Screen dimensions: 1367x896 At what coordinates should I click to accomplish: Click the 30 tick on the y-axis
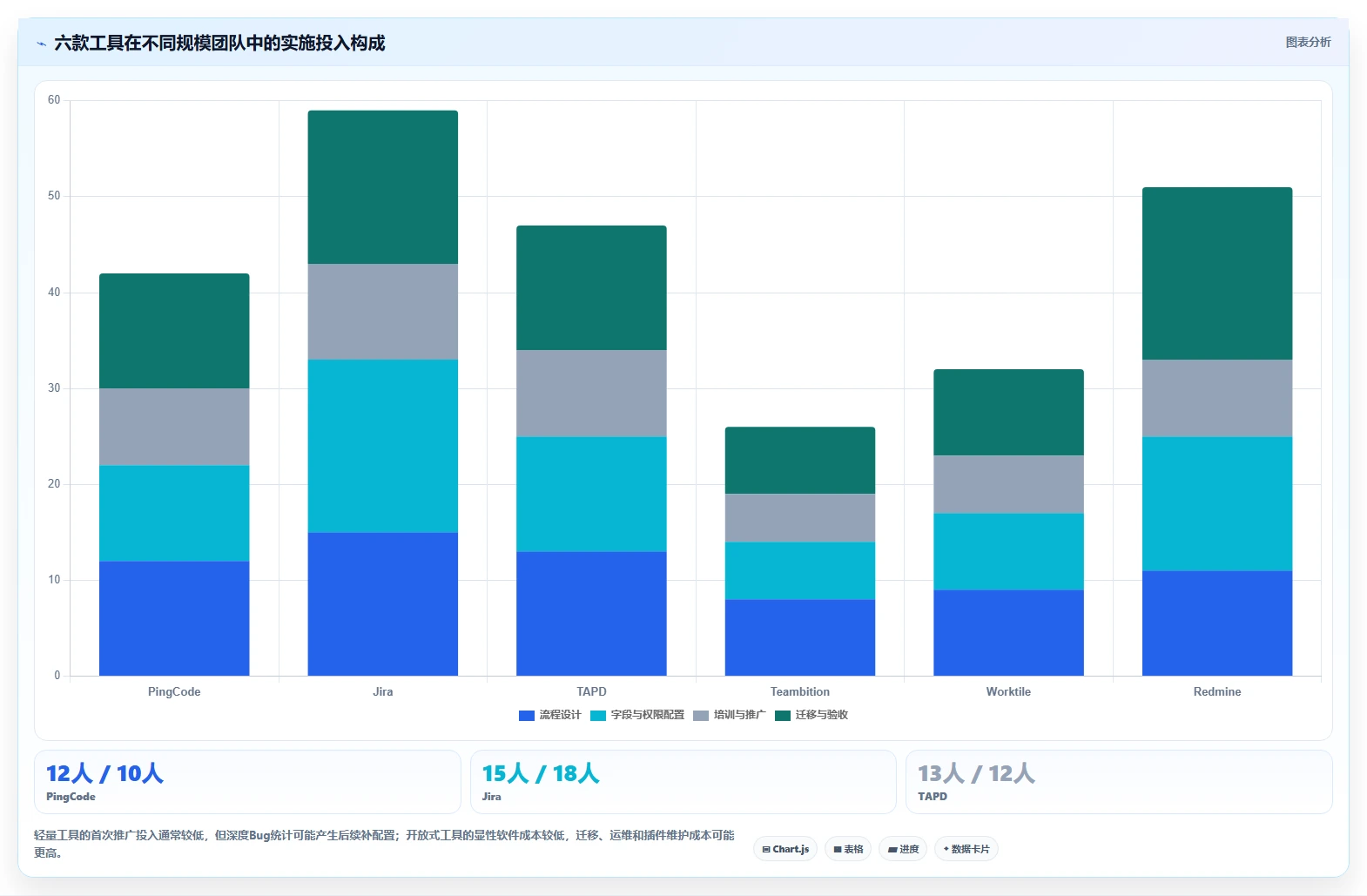(x=54, y=388)
